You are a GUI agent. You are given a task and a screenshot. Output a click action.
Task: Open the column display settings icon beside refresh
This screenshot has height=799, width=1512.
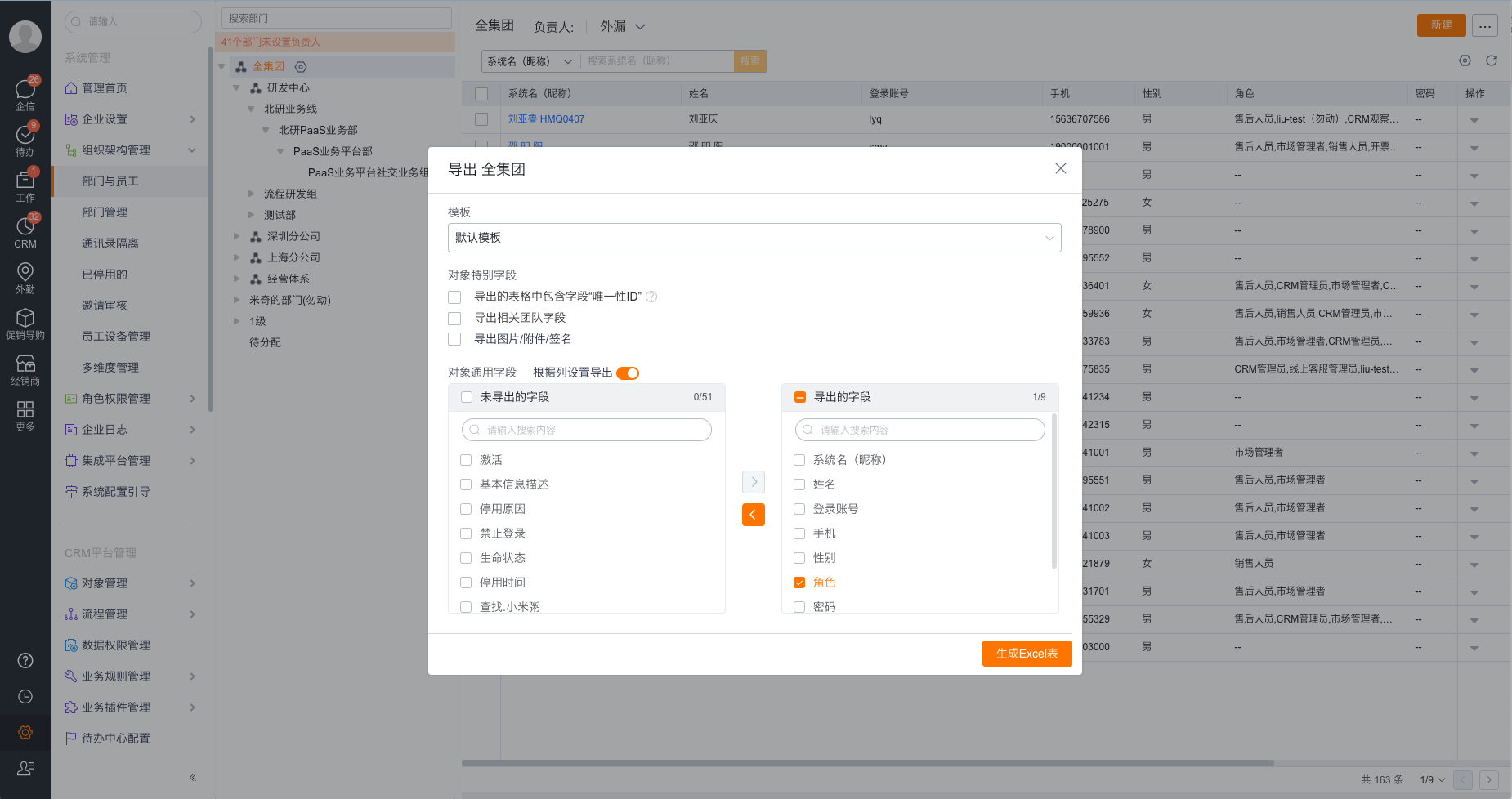pos(1464,60)
